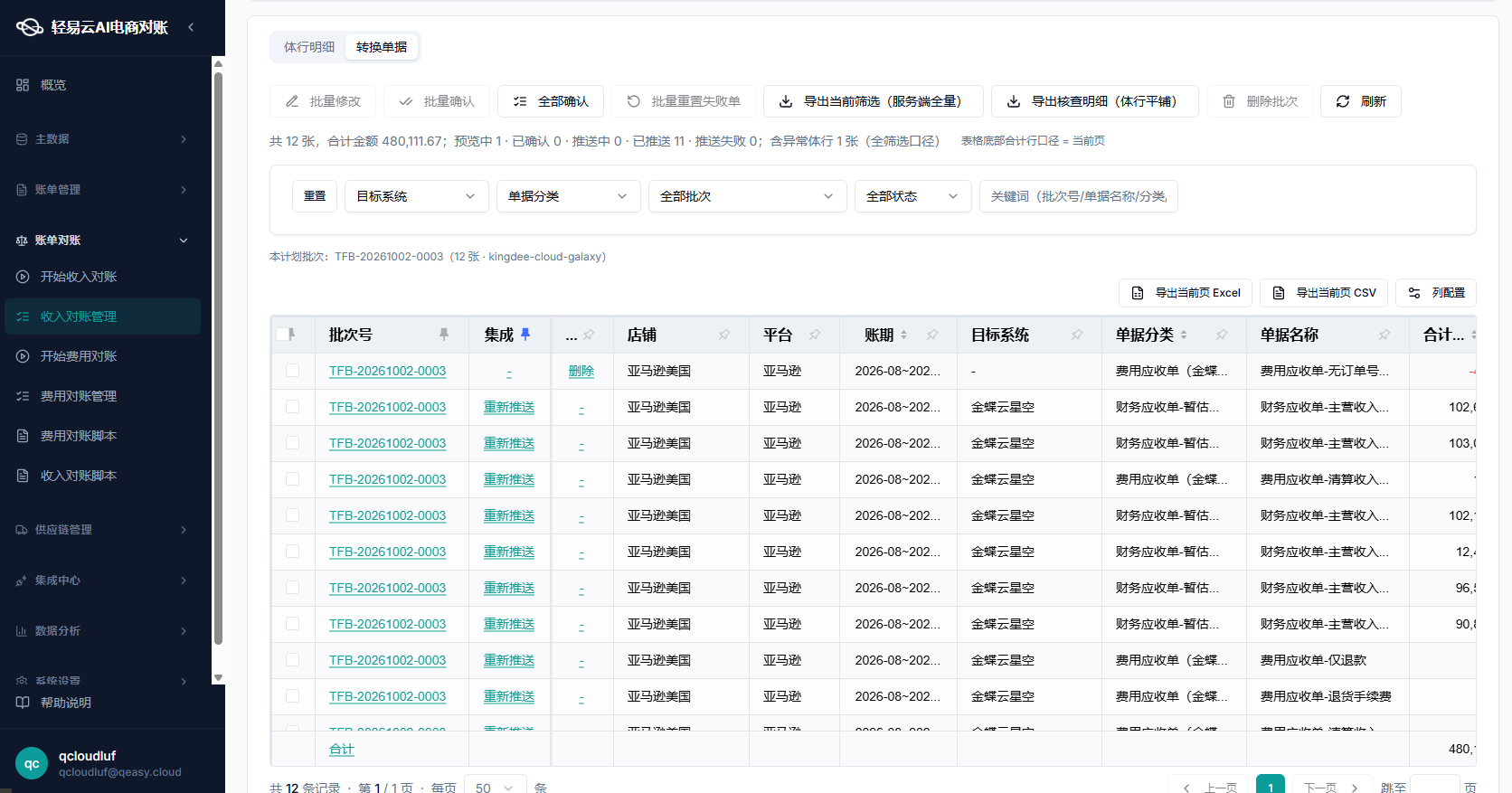Pin the 目标系统 column with its pin icon
This screenshot has height=793, width=1512.
(x=1077, y=335)
